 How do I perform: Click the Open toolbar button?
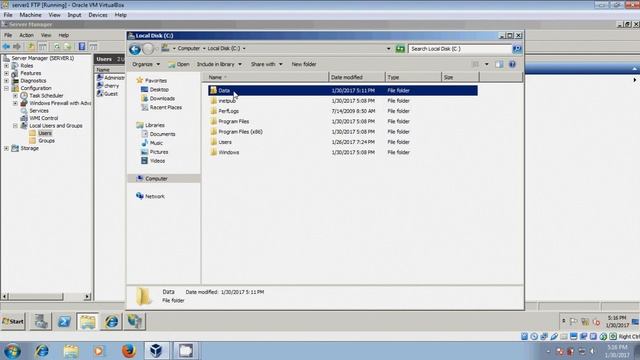(179, 64)
